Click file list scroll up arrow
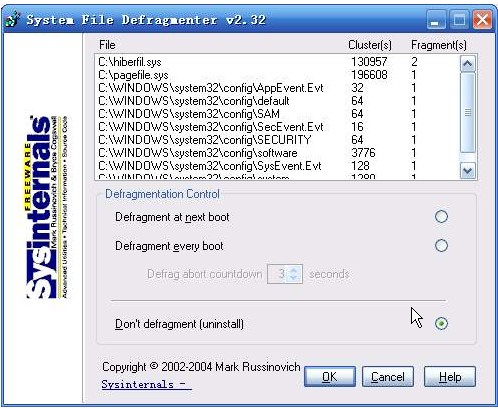 pyautogui.click(x=467, y=63)
